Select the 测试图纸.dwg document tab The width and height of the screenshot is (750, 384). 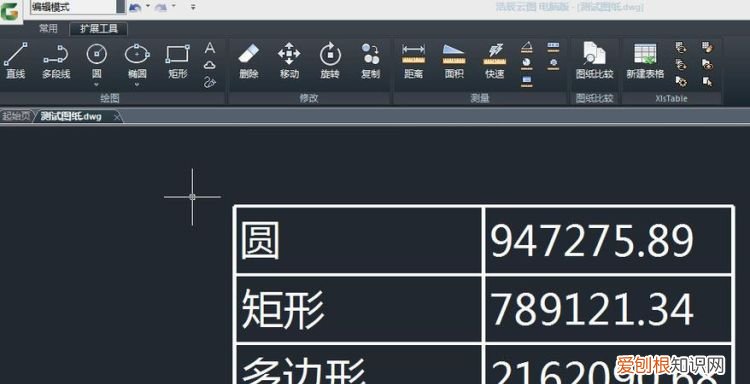(x=71, y=116)
